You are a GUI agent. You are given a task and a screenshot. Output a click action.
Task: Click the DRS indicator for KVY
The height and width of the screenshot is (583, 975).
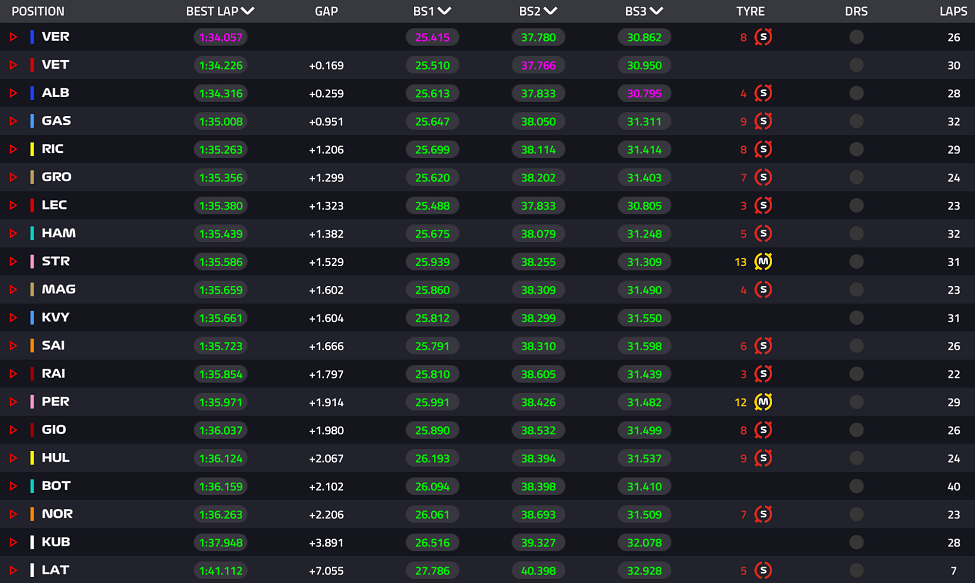click(x=856, y=318)
